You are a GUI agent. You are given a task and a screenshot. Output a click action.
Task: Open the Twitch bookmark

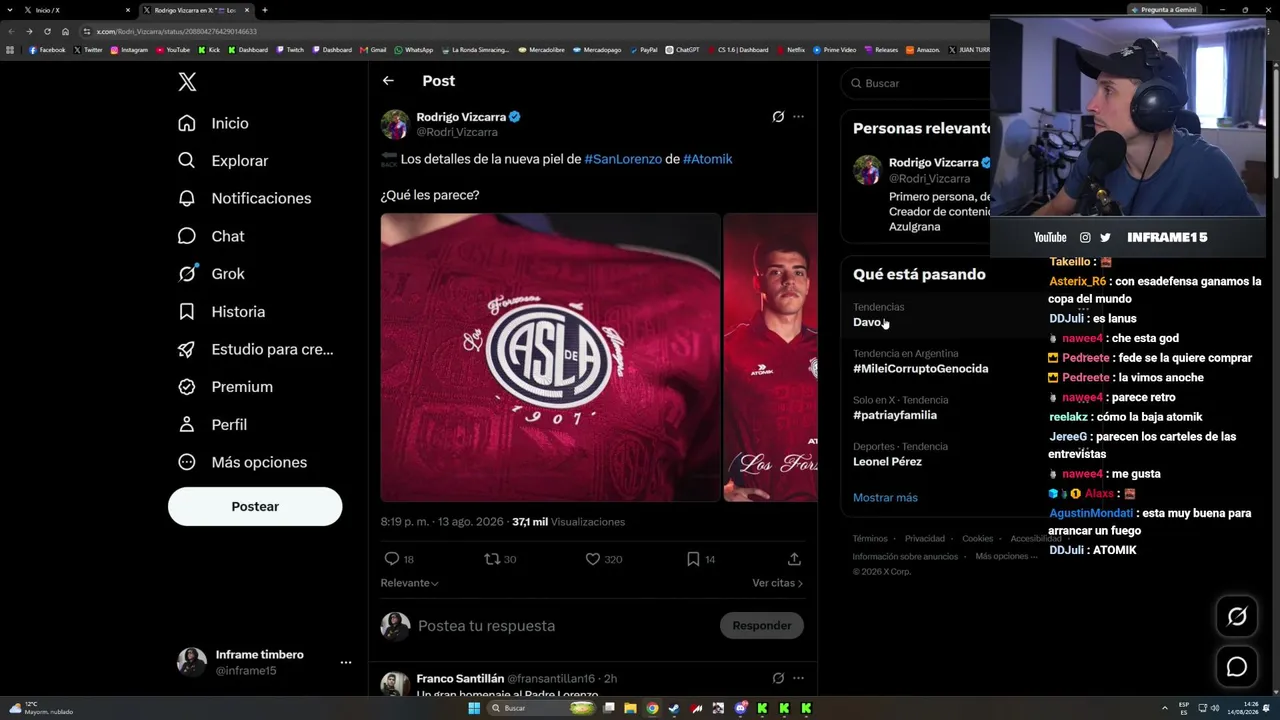290,50
